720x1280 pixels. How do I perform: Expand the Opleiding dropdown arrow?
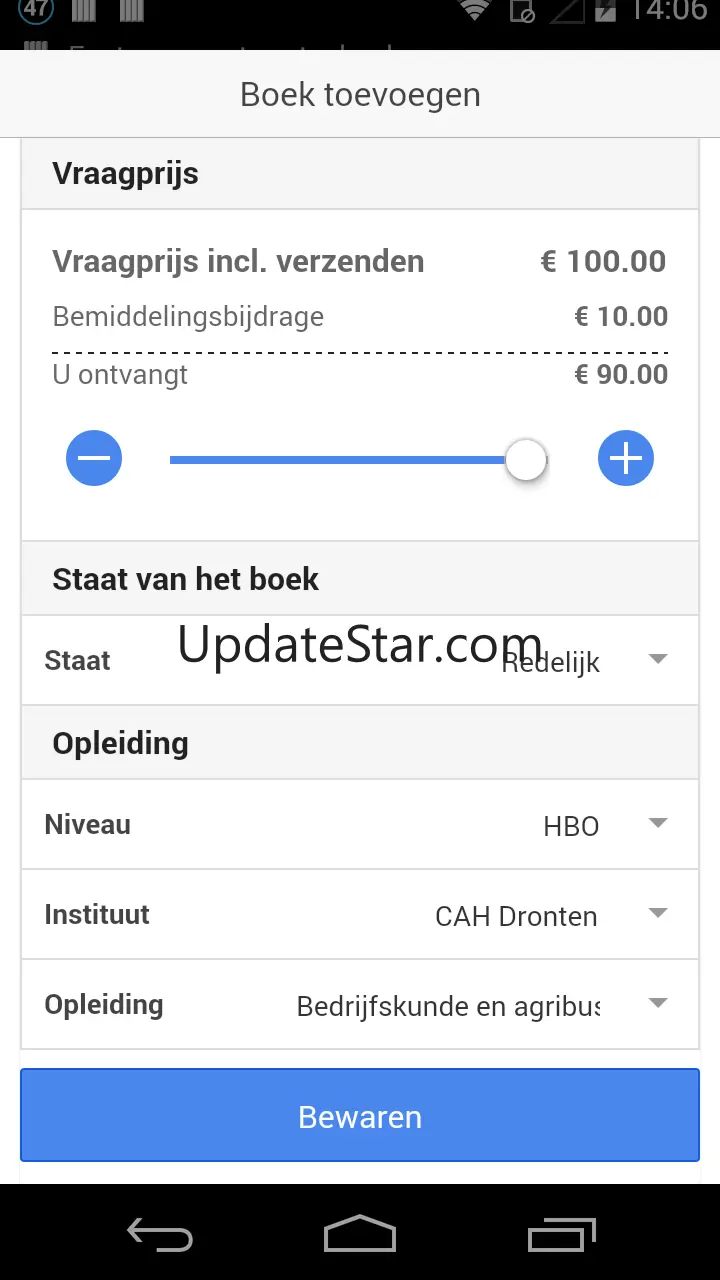tap(657, 1003)
